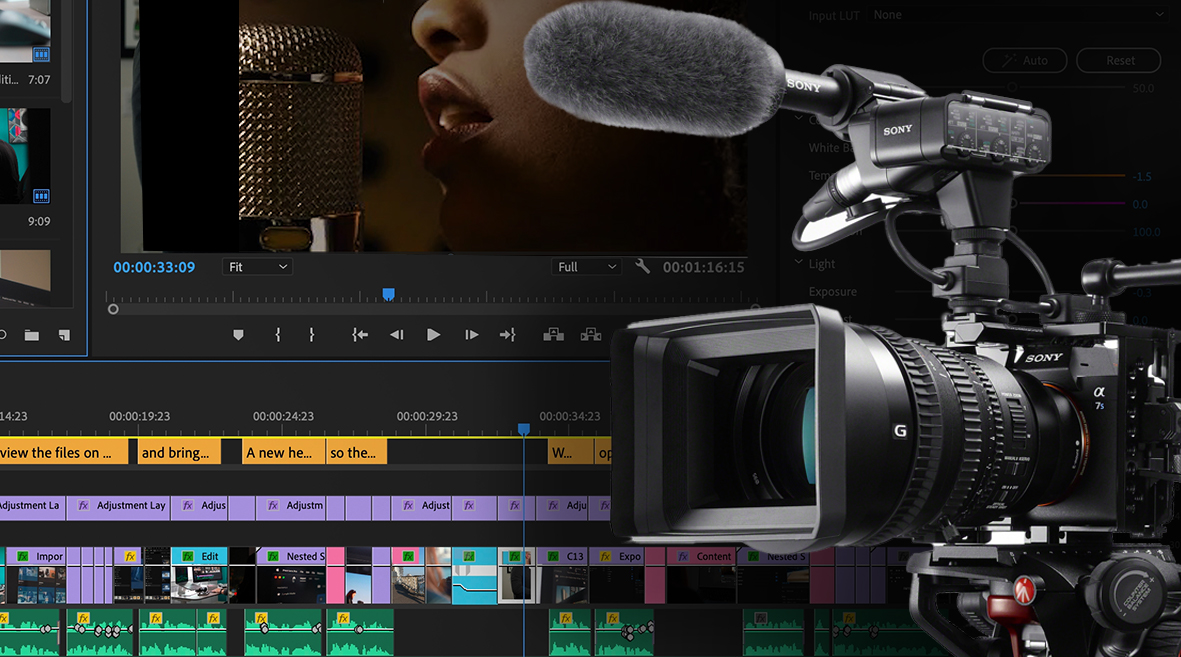Click the program monitor scrubber zoom handle circle
Image resolution: width=1181 pixels, height=657 pixels.
click(113, 309)
